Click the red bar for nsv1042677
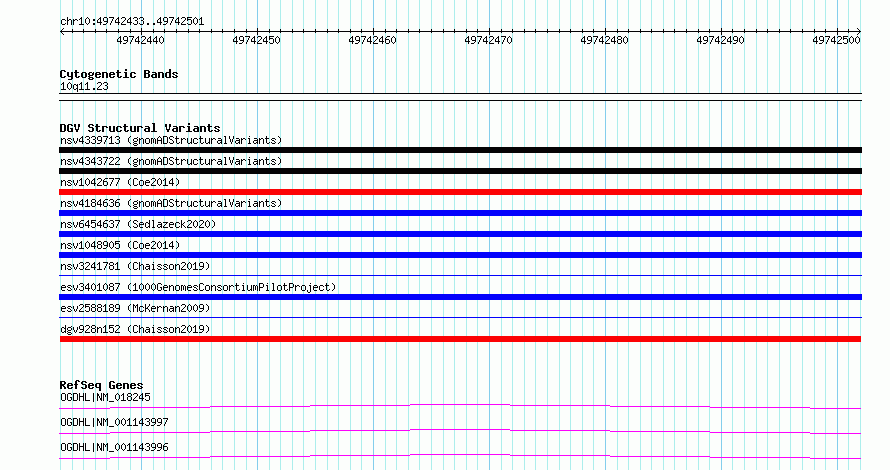Viewport: 890px width, 470px height. point(460,192)
